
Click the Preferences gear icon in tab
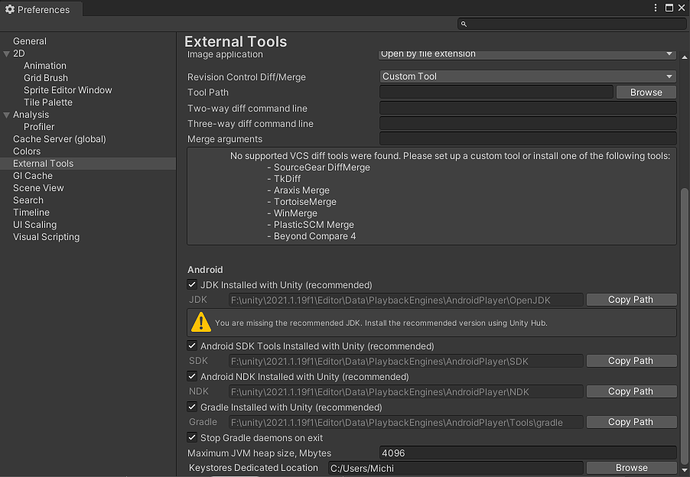[10, 10]
